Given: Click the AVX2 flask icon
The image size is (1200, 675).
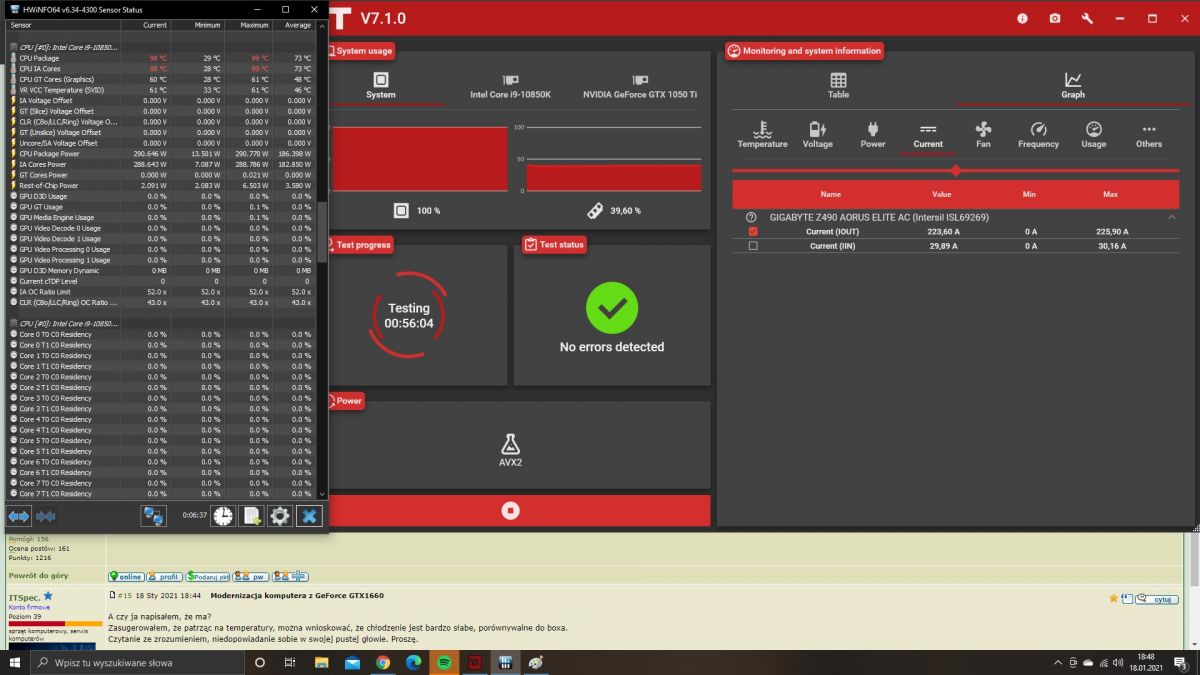Looking at the screenshot, I should tap(510, 443).
